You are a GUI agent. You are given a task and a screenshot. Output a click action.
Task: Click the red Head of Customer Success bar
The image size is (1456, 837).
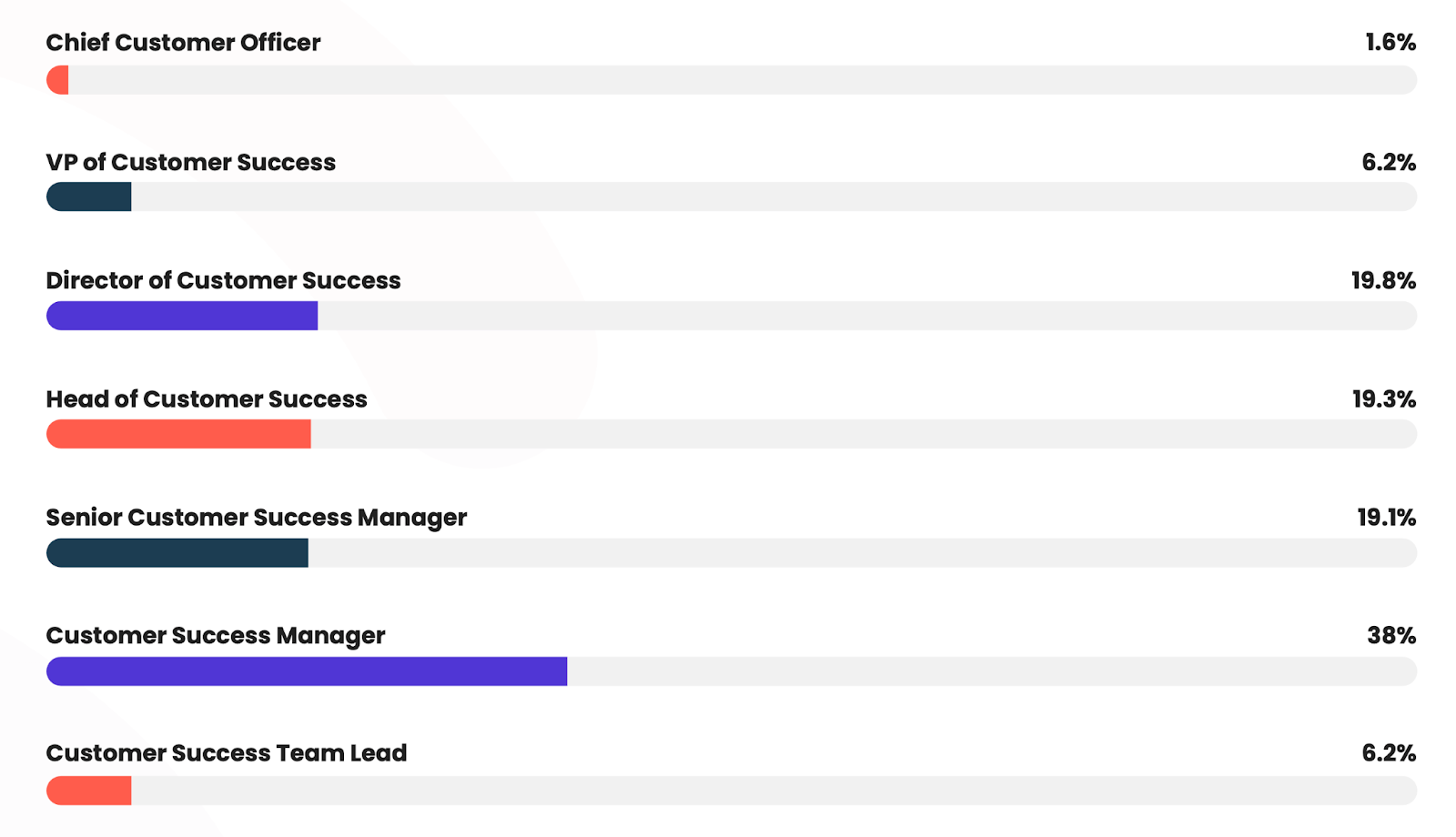(178, 434)
